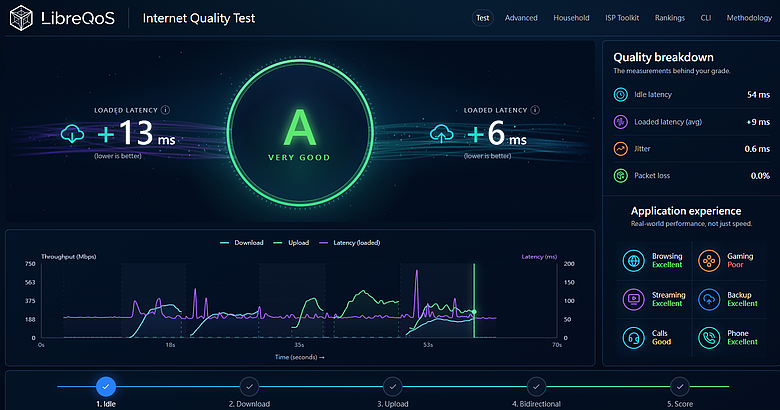Click the upload cloud icon
The width and height of the screenshot is (780, 410).
tap(442, 134)
